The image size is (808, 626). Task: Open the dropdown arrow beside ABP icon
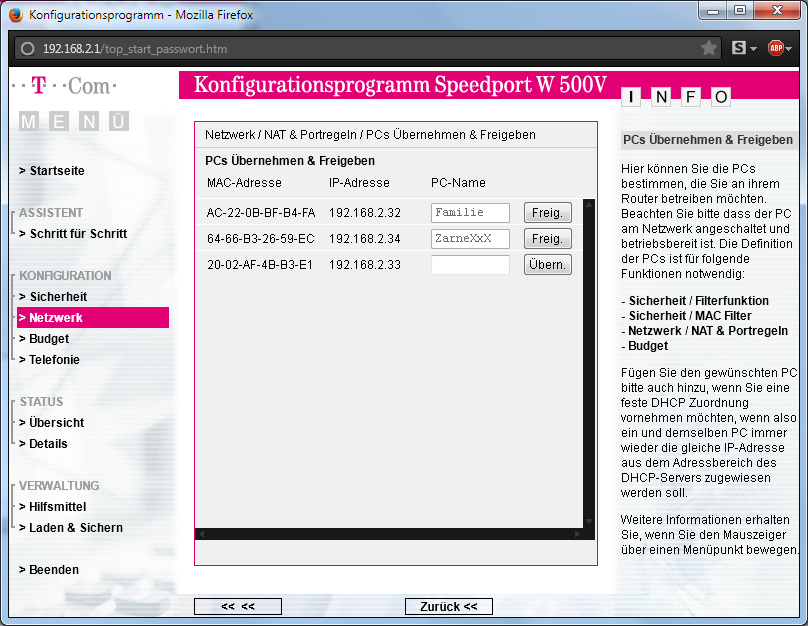(x=788, y=49)
